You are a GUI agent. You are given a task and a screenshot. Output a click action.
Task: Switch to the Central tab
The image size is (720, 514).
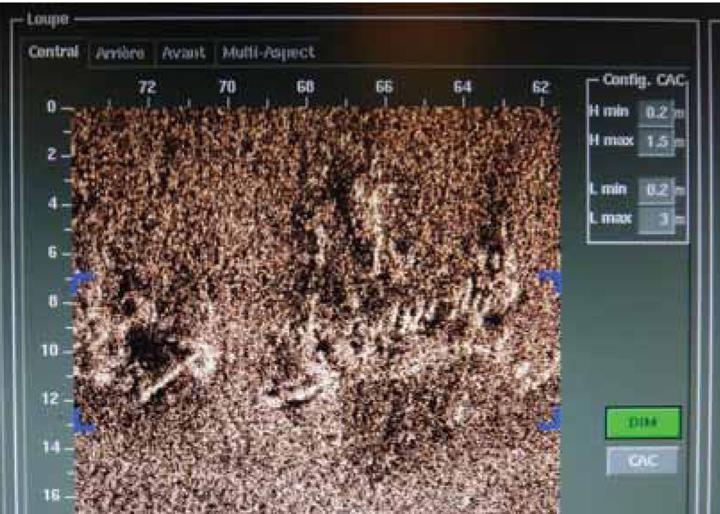(54, 52)
